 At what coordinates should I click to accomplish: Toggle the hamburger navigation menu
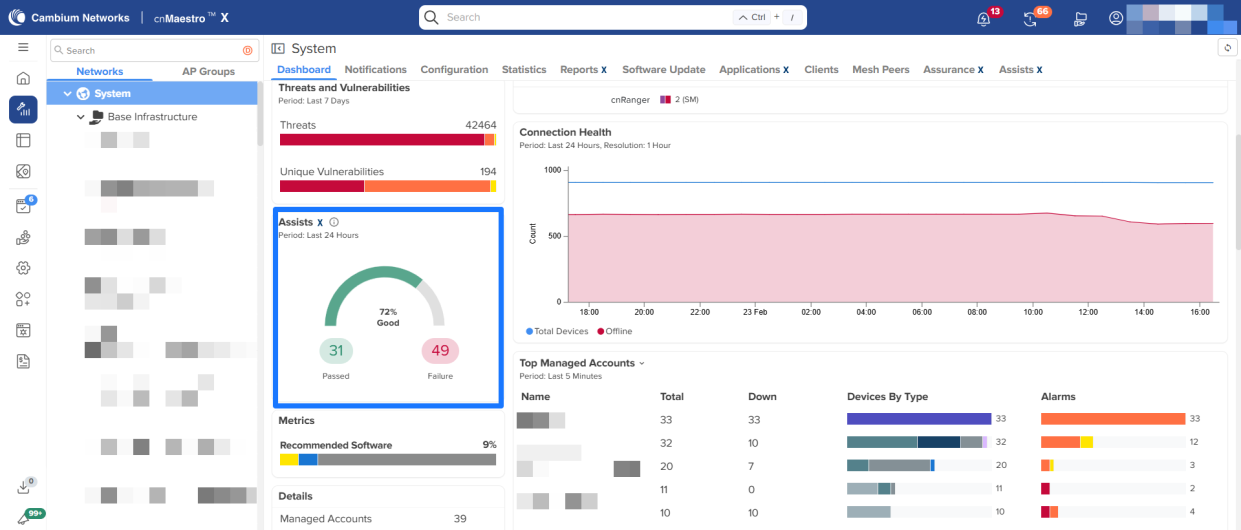(x=23, y=48)
